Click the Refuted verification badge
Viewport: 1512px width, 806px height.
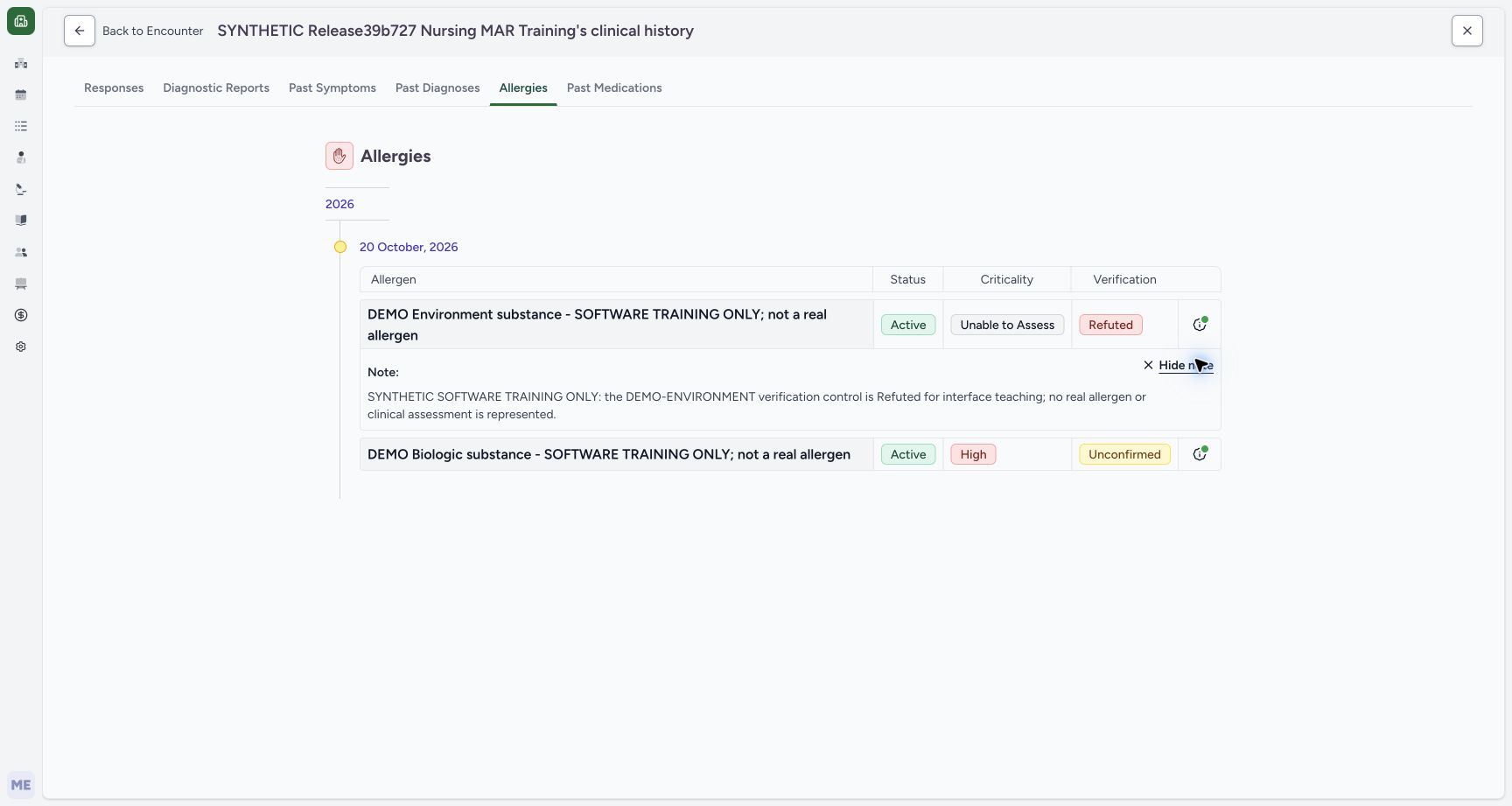coord(1110,325)
